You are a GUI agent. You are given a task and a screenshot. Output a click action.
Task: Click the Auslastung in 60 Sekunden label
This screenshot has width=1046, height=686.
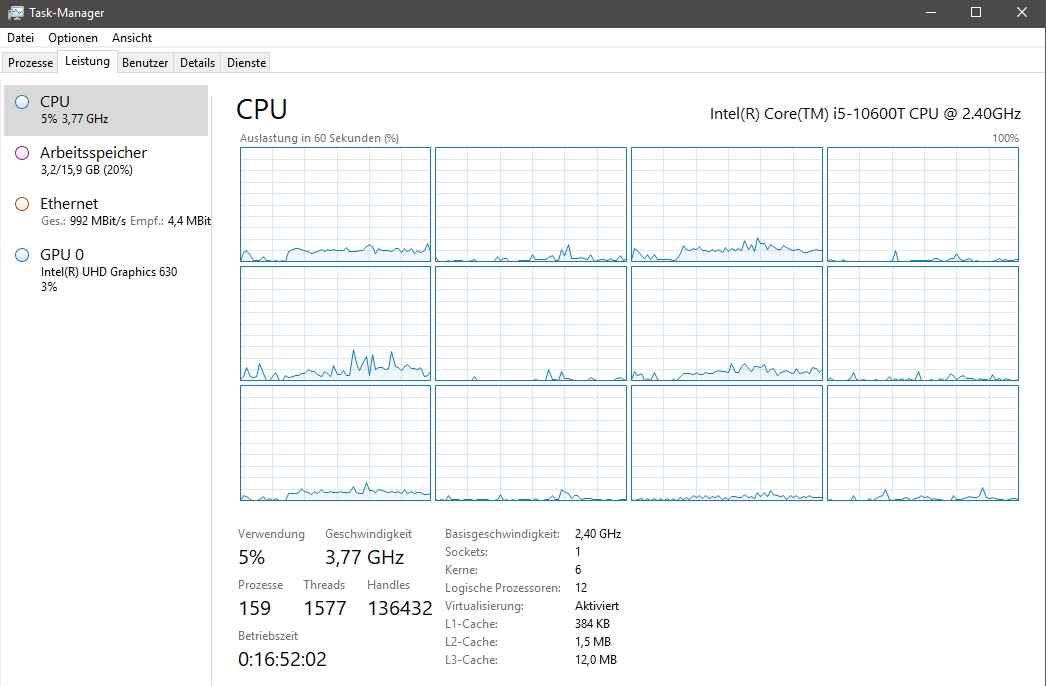point(319,138)
